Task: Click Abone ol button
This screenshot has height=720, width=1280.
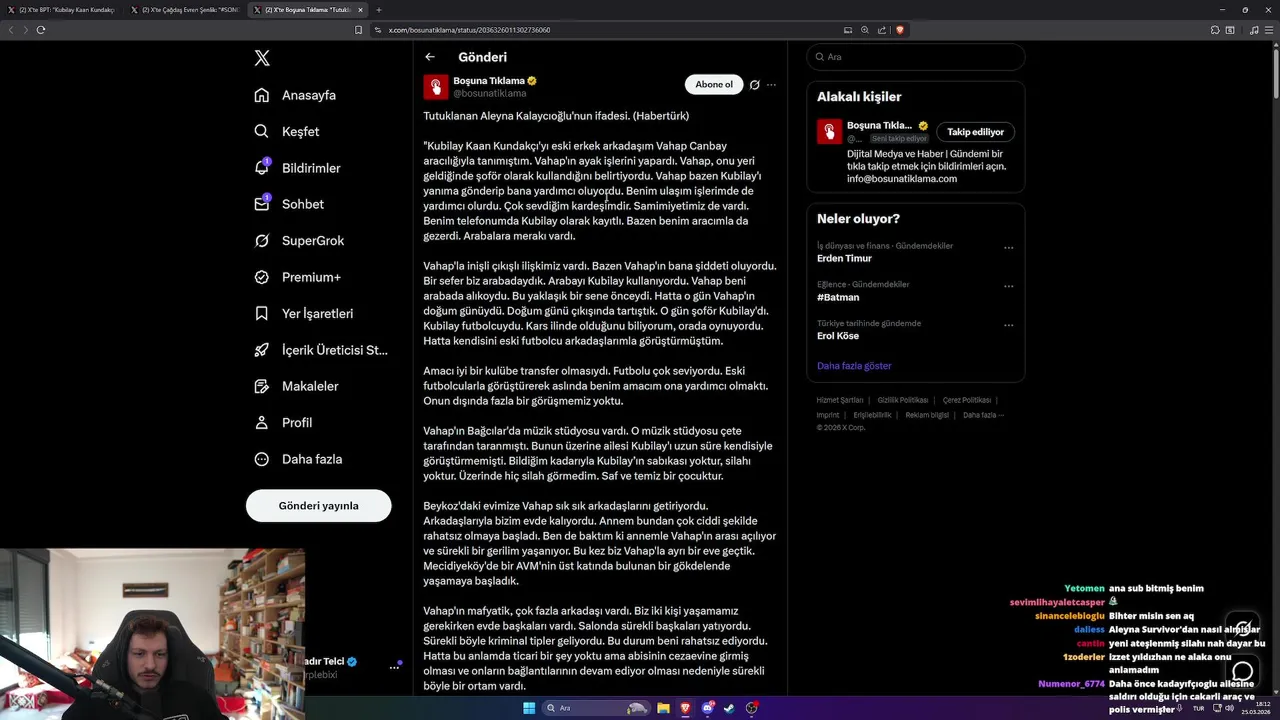Action: coord(714,84)
